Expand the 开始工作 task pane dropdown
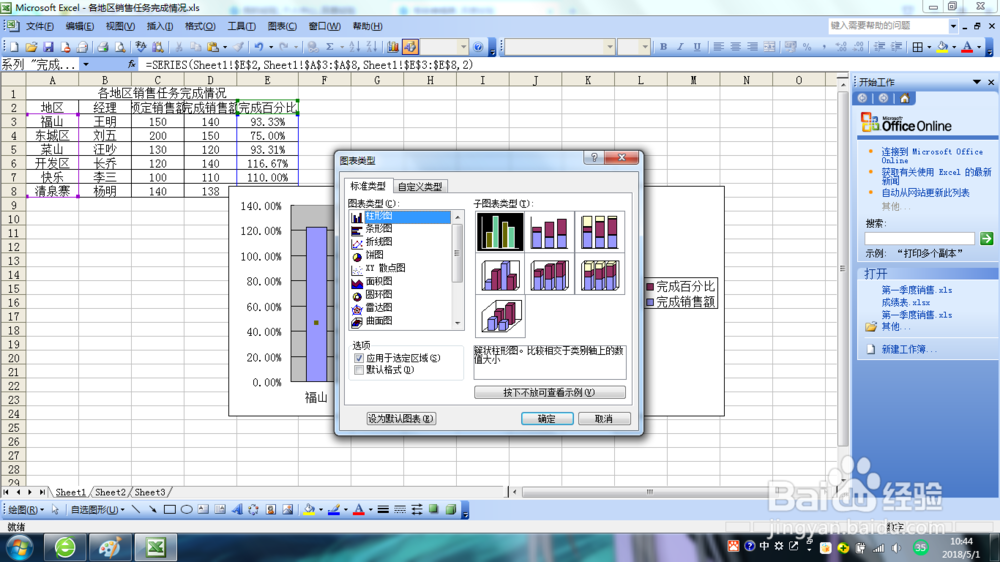 coord(976,82)
